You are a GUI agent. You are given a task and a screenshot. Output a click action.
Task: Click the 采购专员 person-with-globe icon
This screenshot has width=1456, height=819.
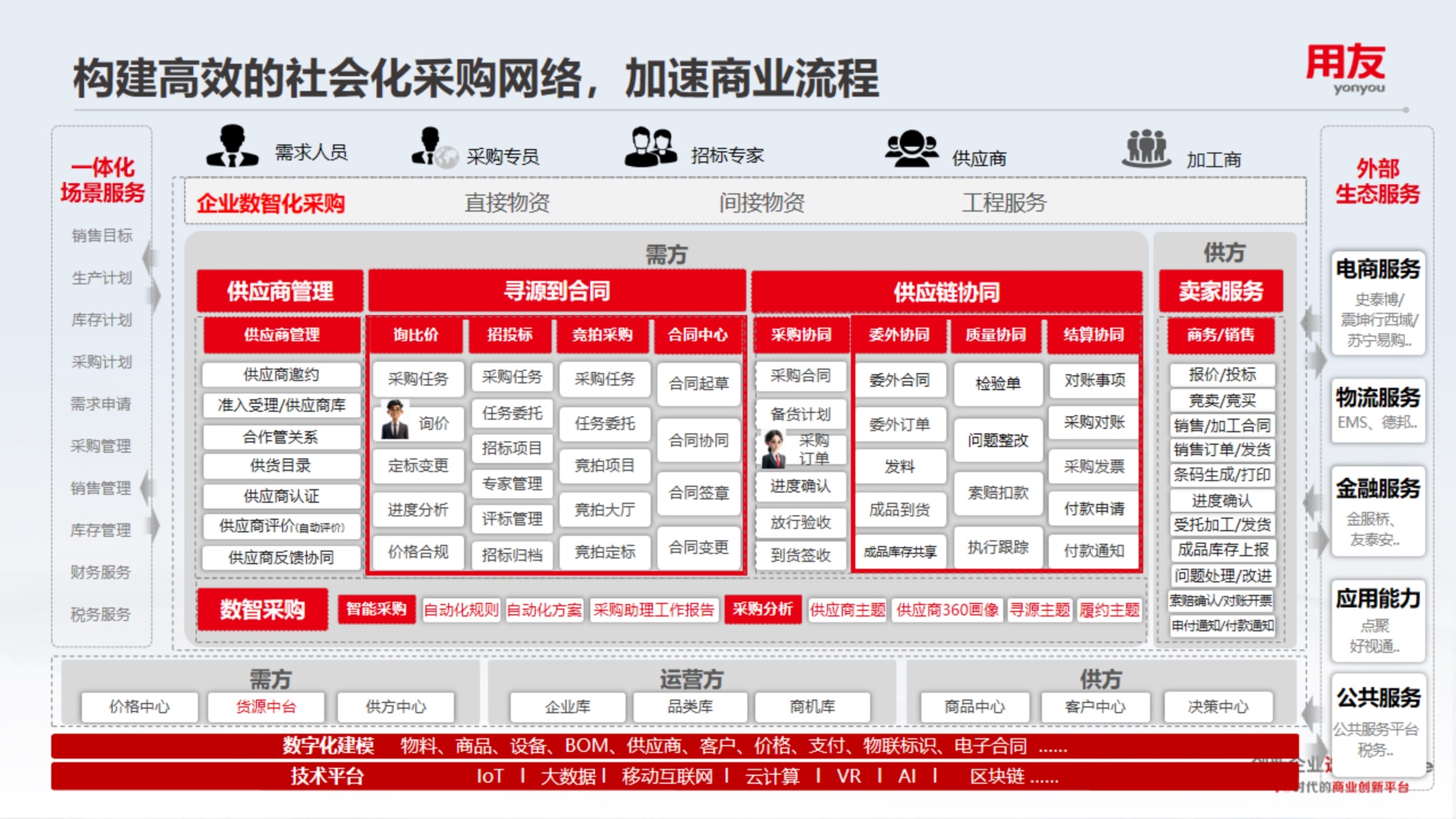pos(433,149)
